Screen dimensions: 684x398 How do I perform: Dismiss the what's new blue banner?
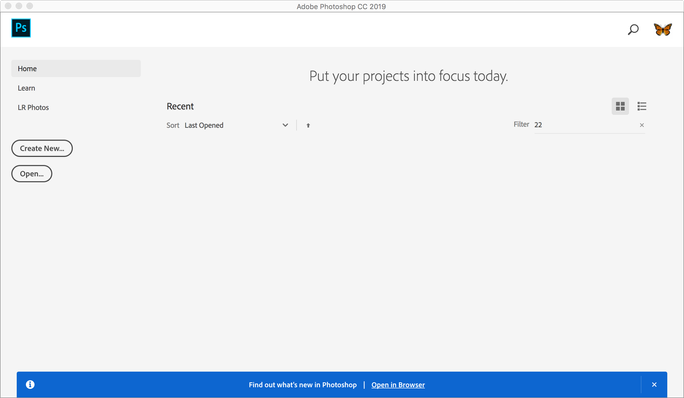click(x=654, y=384)
